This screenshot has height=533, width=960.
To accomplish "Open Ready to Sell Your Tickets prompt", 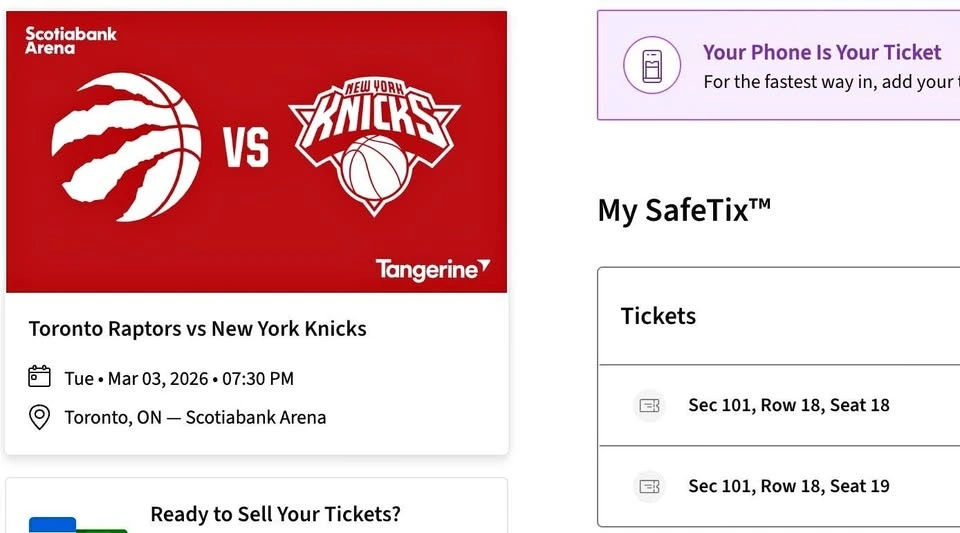I will point(275,514).
